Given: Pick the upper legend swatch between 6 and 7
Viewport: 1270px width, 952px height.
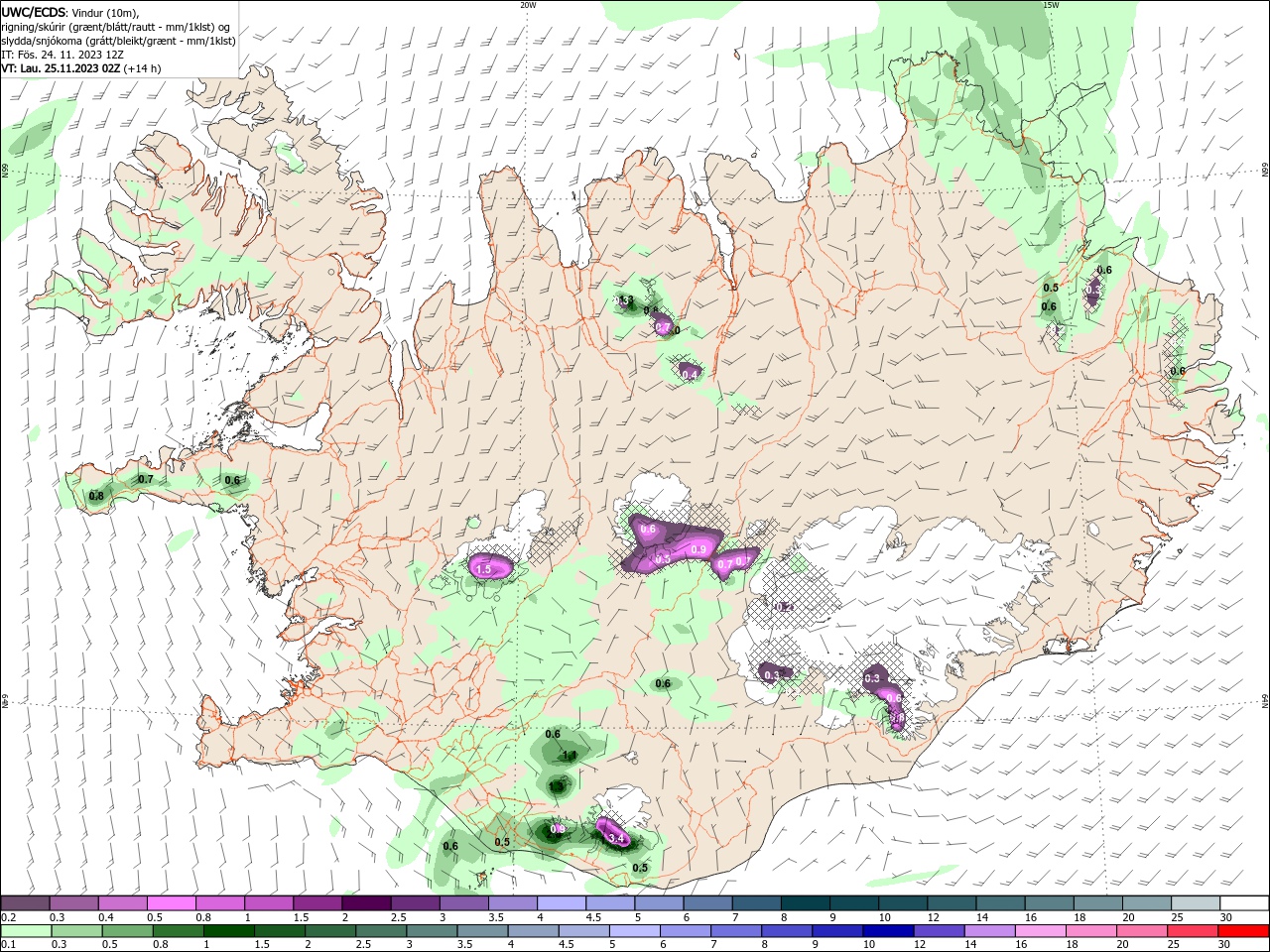Looking at the screenshot, I should click(706, 903).
